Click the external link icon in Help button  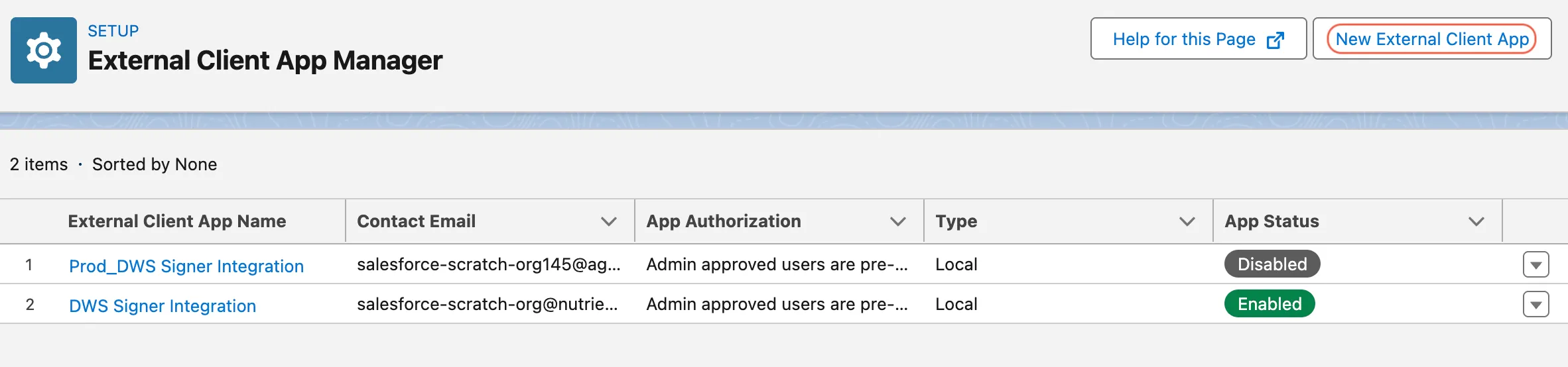[x=1275, y=40]
